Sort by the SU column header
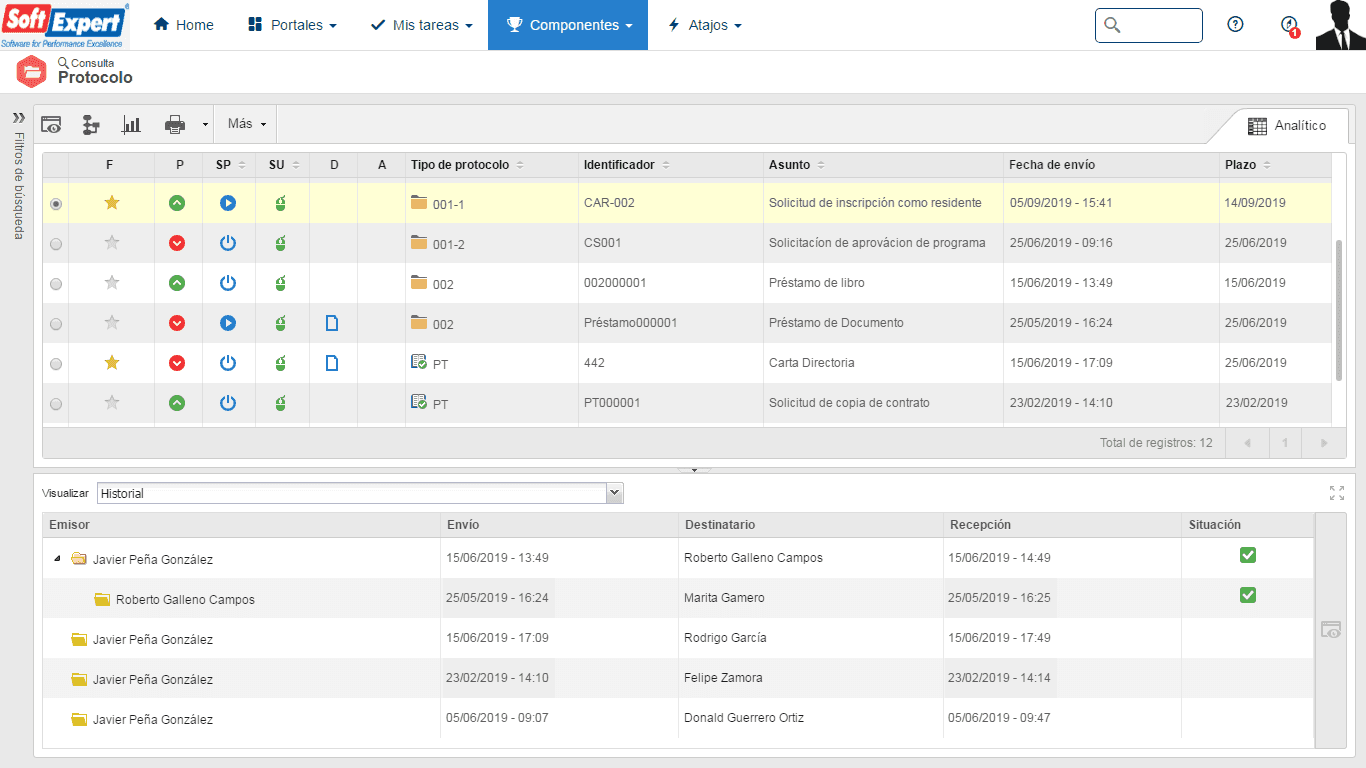This screenshot has height=768, width=1366. (x=282, y=165)
